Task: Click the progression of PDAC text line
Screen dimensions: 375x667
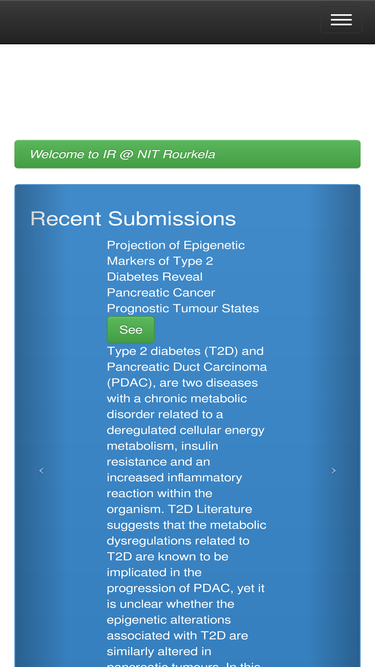Action: 185,588
